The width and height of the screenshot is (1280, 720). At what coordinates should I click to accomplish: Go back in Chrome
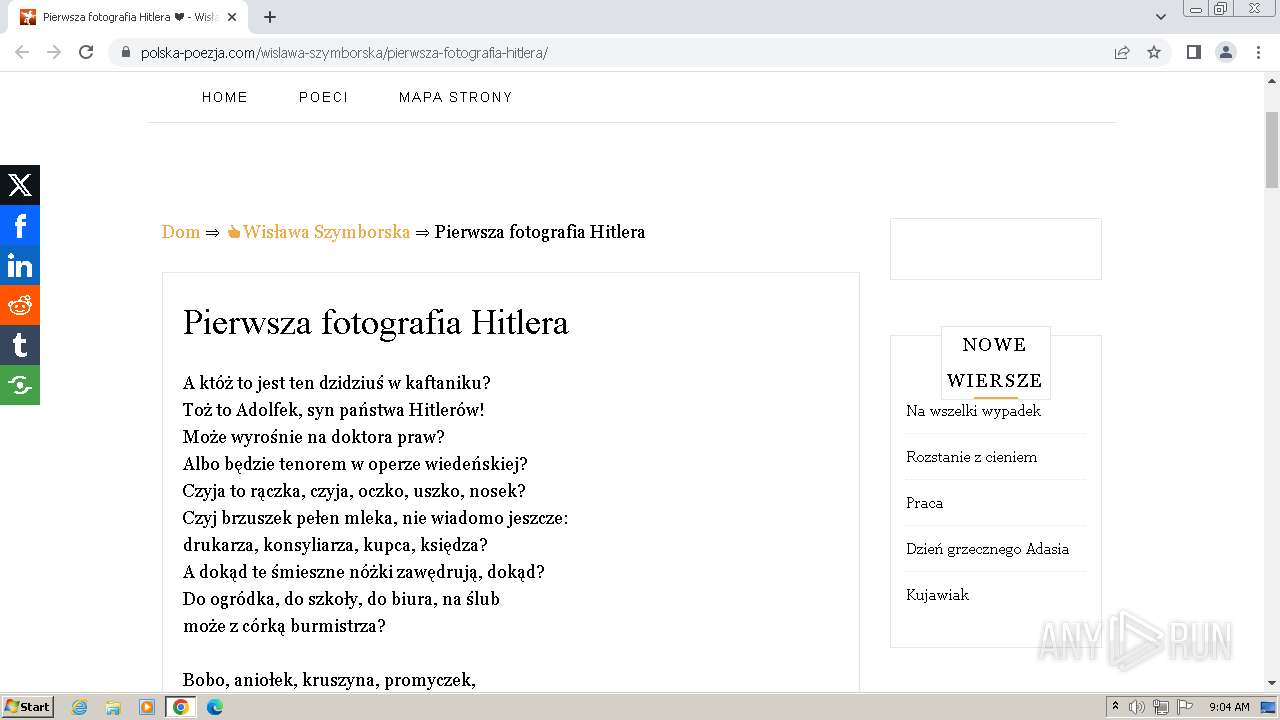point(22,52)
